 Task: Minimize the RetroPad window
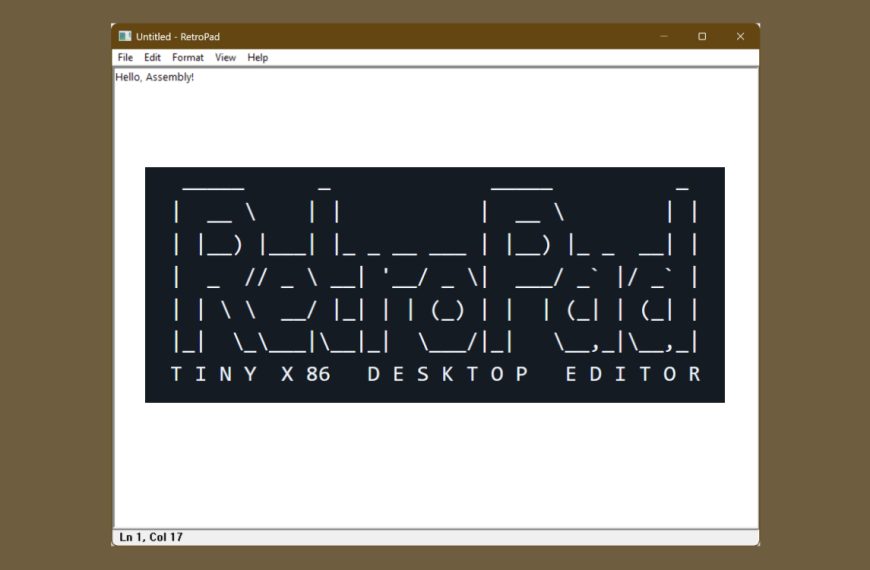pos(664,36)
